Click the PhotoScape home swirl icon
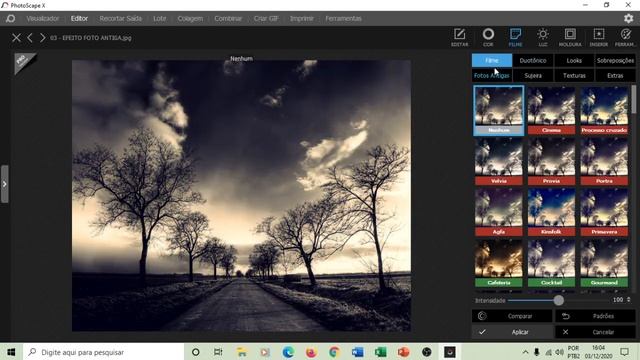Viewport: 640px width, 360px height. click(10, 18)
